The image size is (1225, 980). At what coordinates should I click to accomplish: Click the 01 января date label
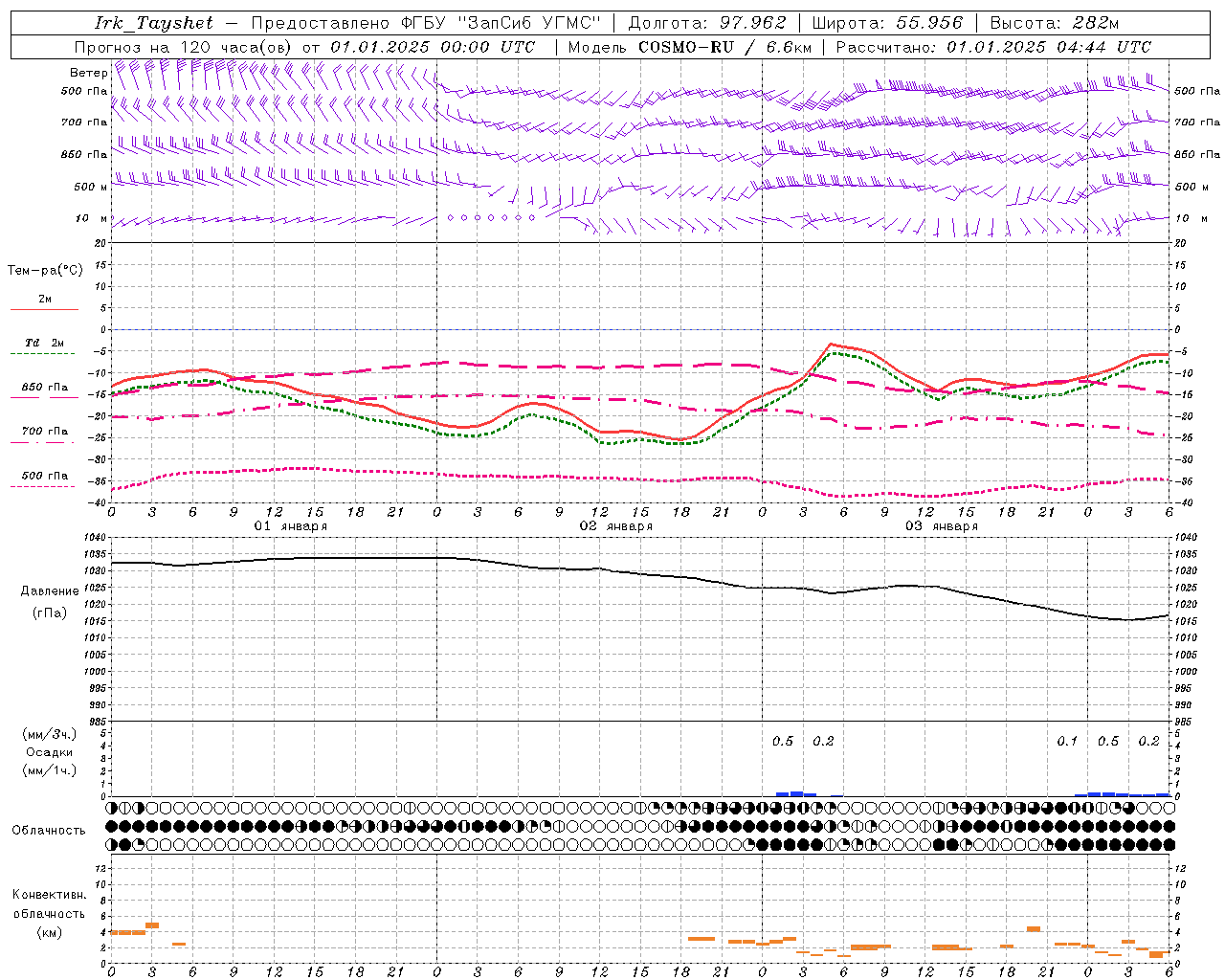pyautogui.click(x=290, y=526)
